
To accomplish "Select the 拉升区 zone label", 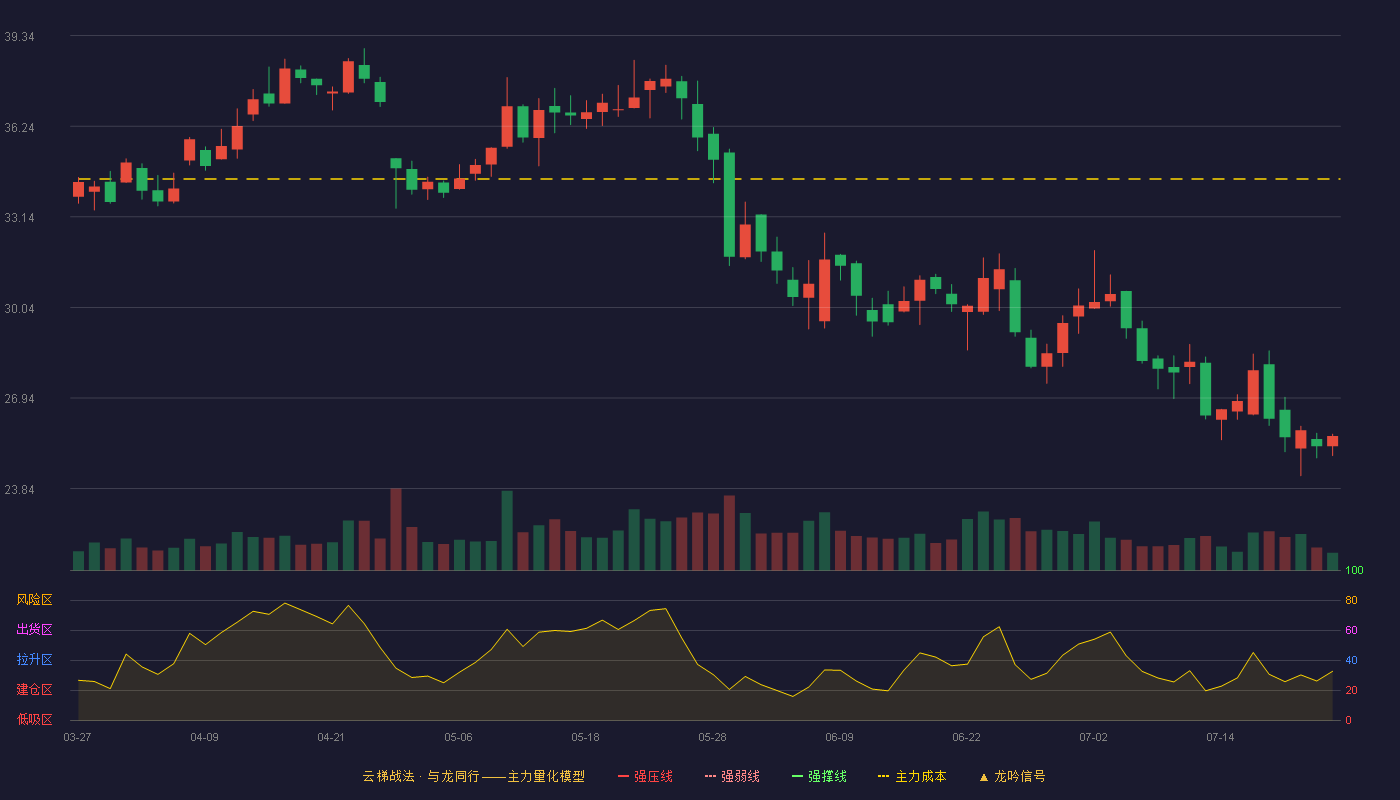I will 34,660.
